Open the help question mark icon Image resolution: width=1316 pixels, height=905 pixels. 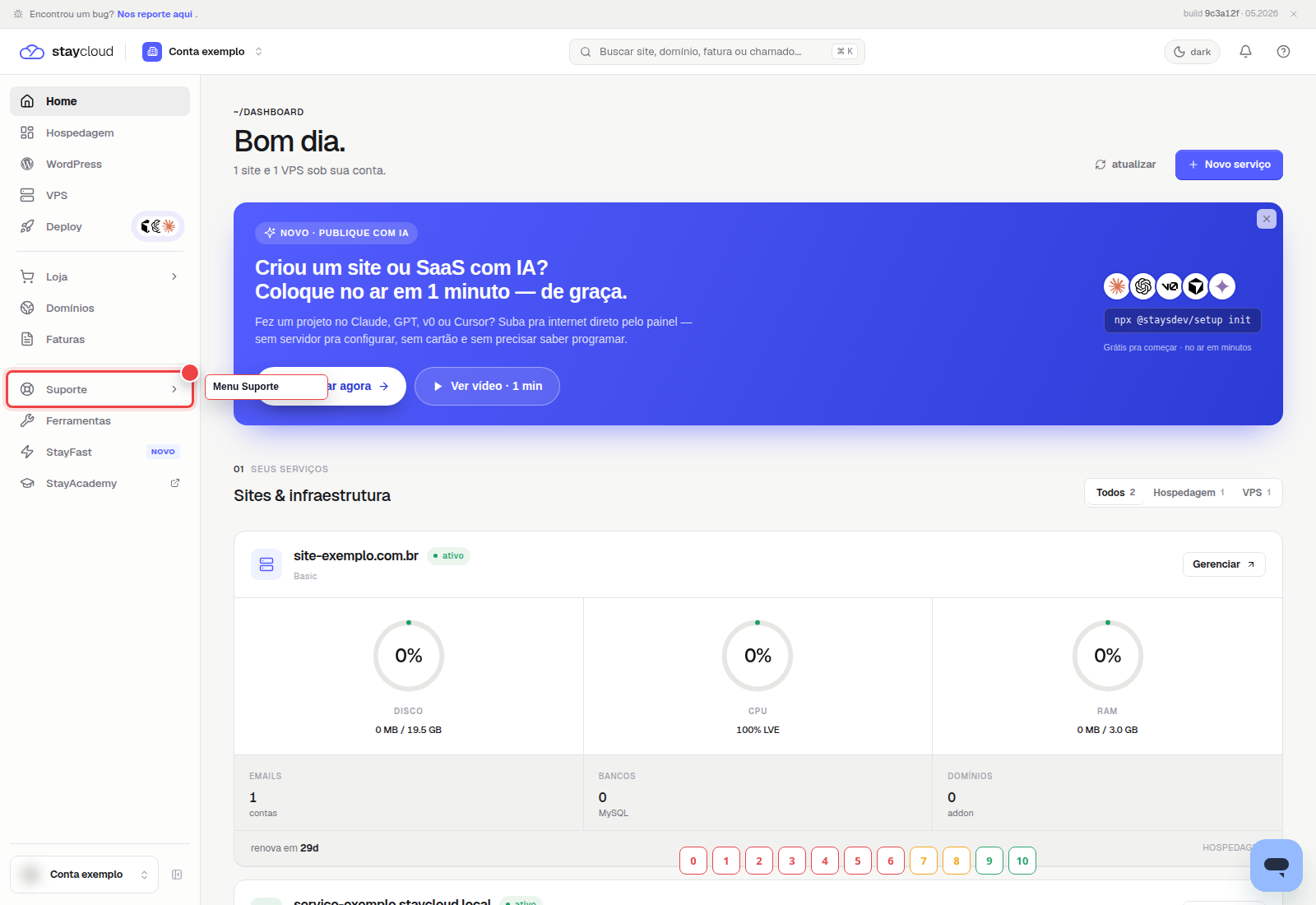[1283, 51]
